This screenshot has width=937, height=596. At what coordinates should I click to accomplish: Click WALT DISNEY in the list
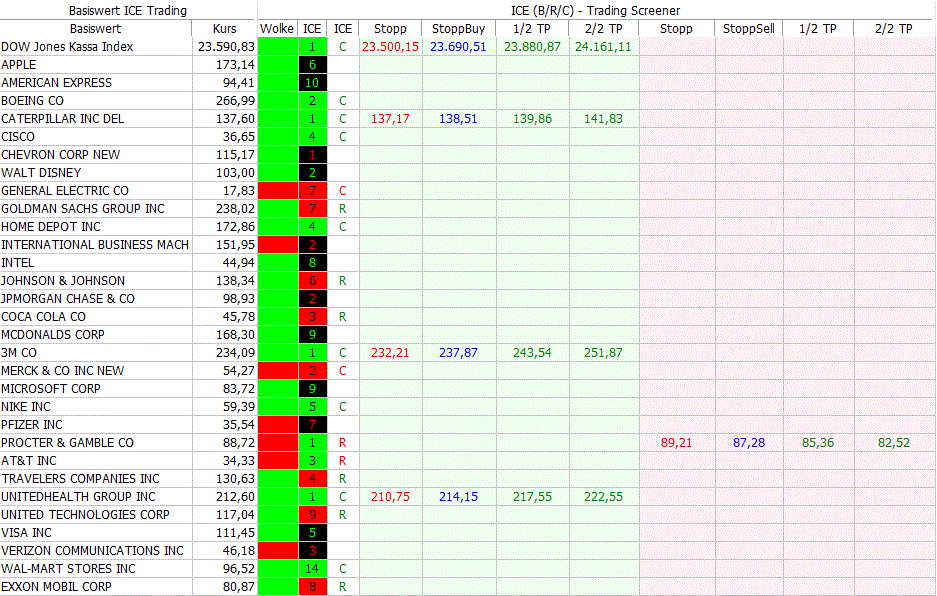pyautogui.click(x=41, y=173)
